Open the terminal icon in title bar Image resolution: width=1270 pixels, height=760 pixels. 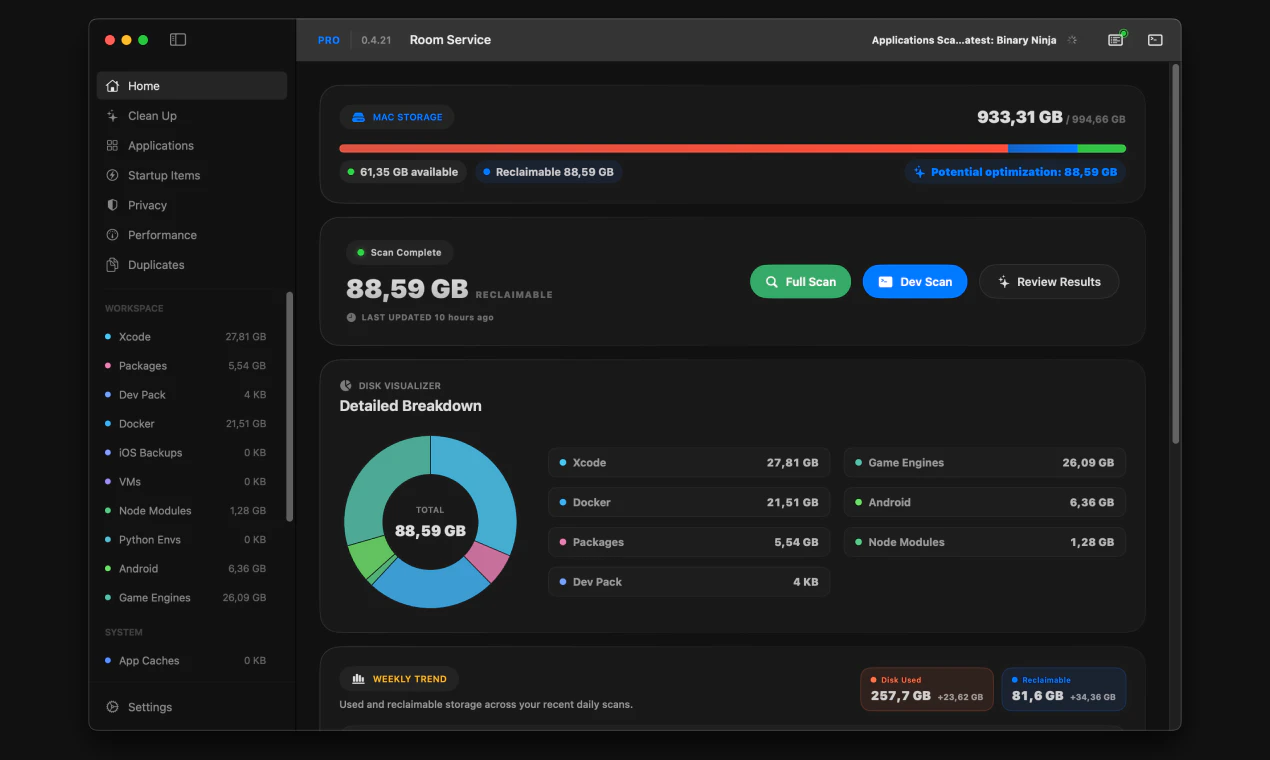tap(1155, 40)
